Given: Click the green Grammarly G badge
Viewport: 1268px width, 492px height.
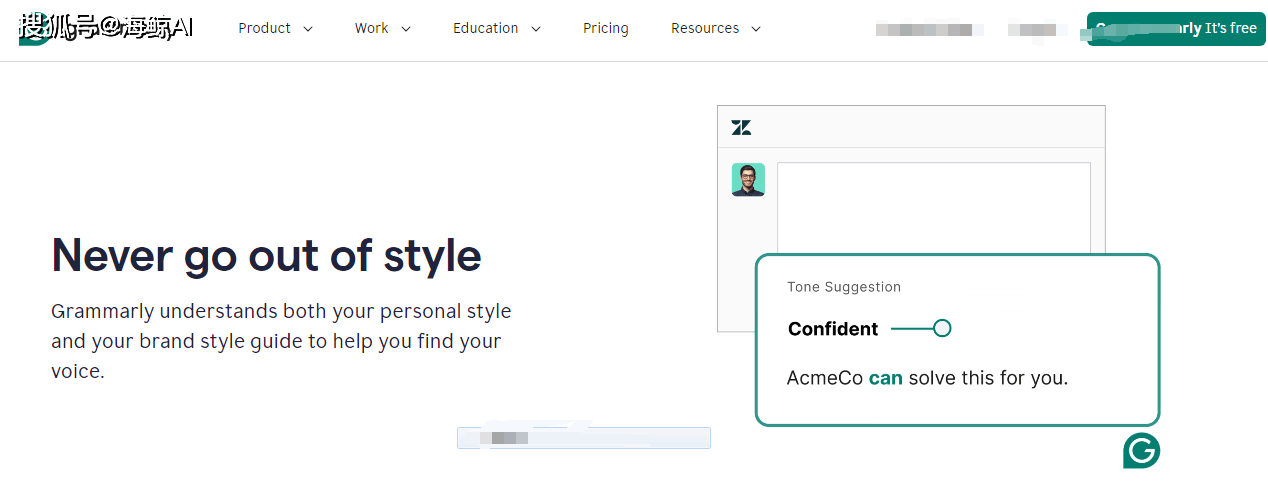Looking at the screenshot, I should tap(1141, 451).
